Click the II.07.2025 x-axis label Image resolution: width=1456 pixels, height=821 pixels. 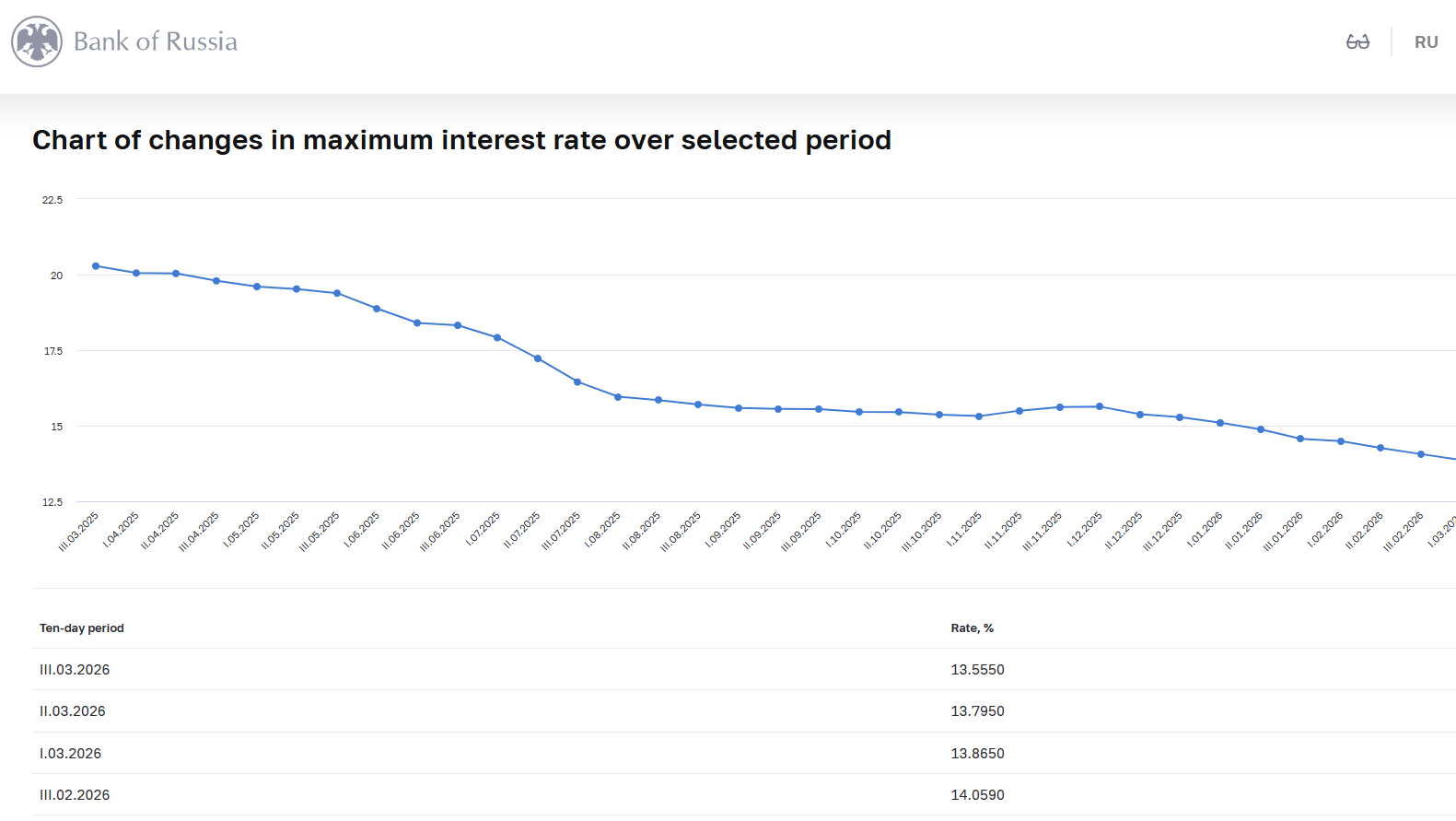point(522,531)
